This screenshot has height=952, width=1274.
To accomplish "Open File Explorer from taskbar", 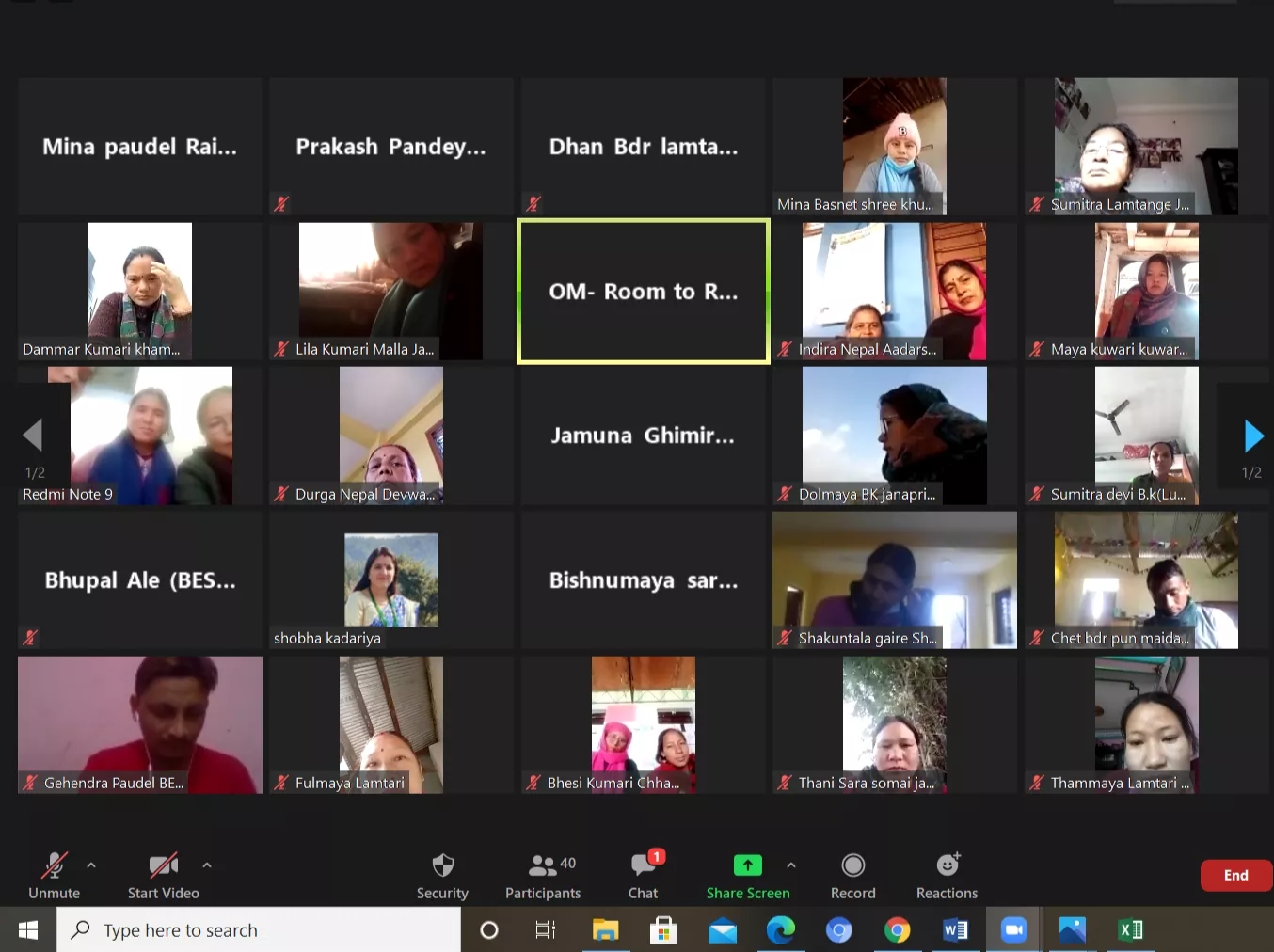I will pos(605,929).
